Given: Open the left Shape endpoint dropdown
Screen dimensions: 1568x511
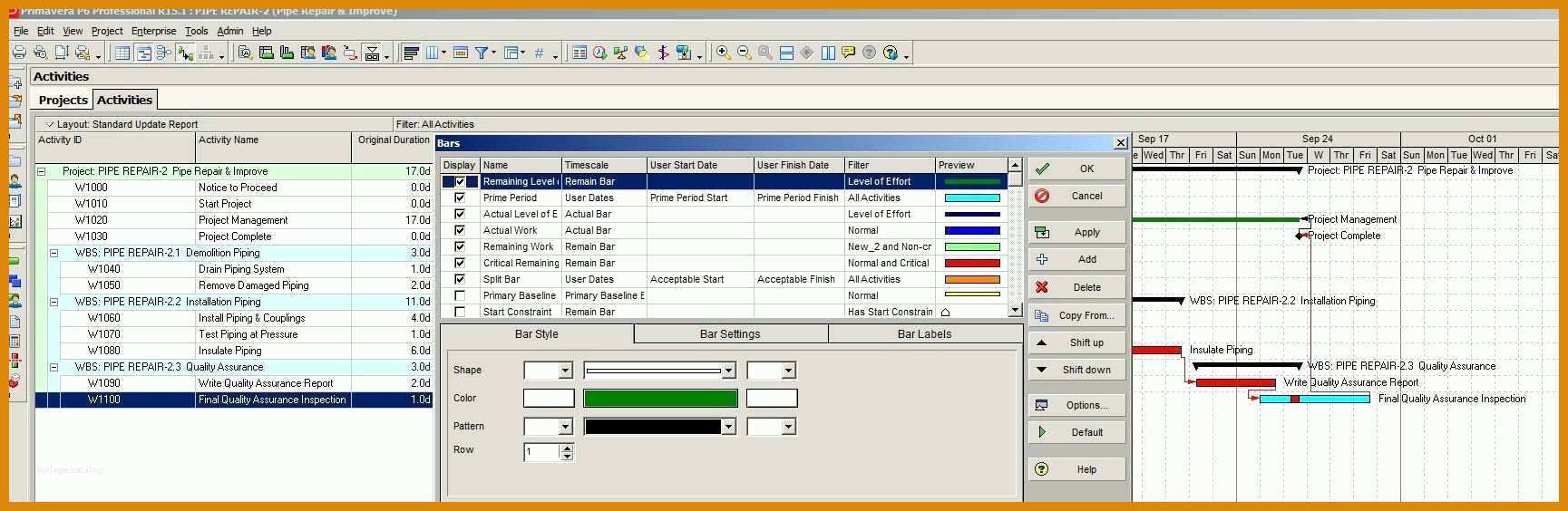Looking at the screenshot, I should (x=565, y=371).
